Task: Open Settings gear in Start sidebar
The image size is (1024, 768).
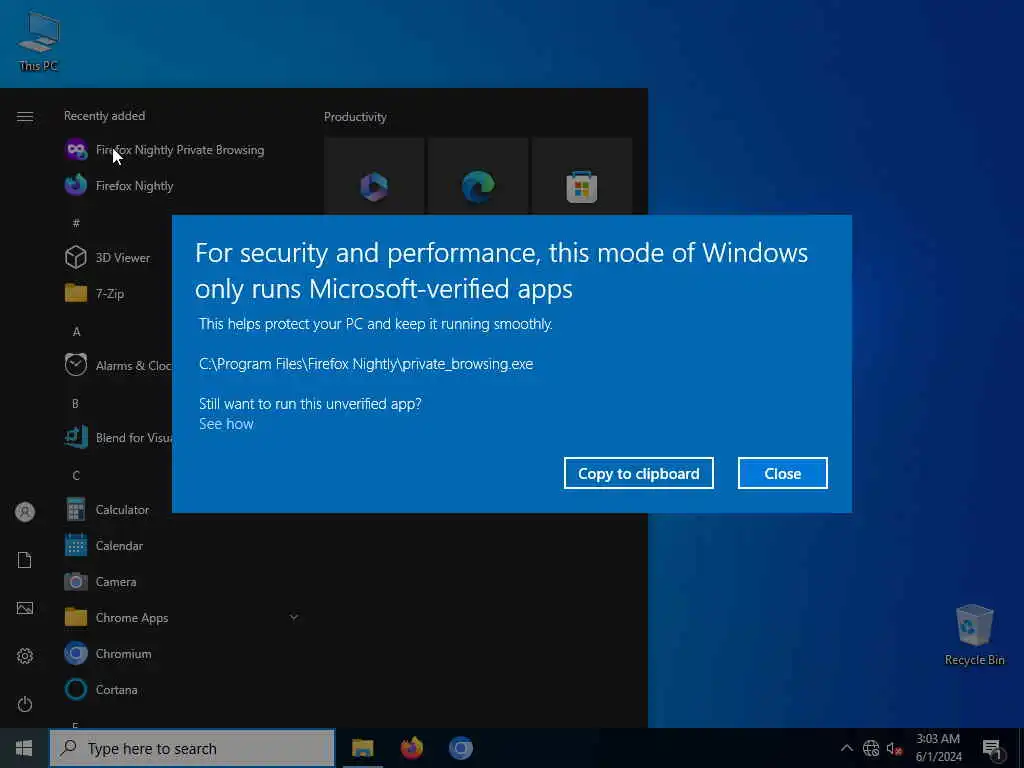Action: (x=25, y=656)
